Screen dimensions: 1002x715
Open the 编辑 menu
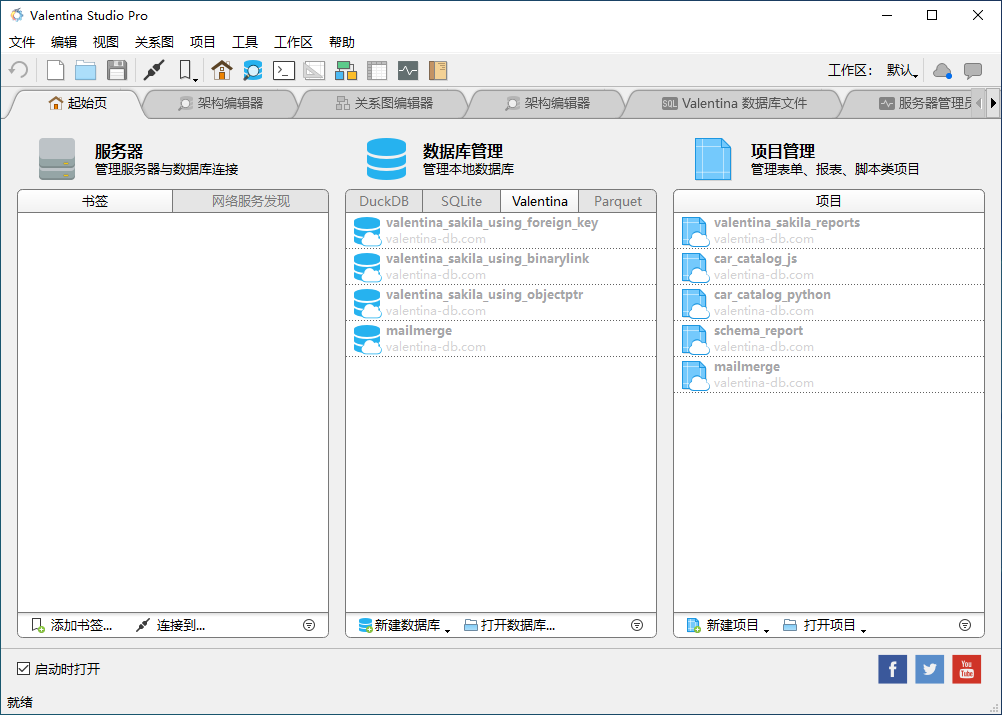point(64,42)
